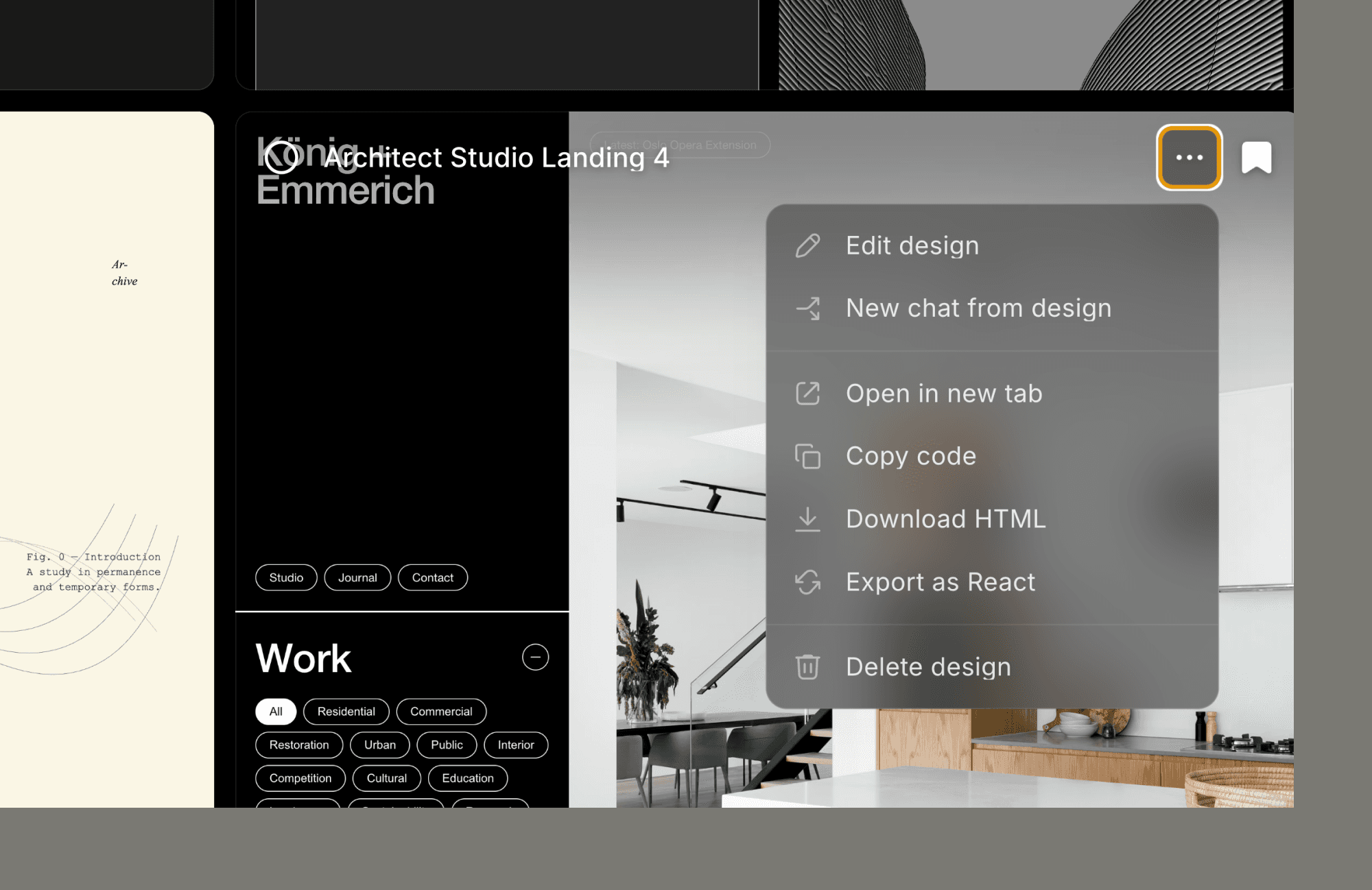
Task: Collapse the Work section with minus button
Action: tap(535, 657)
